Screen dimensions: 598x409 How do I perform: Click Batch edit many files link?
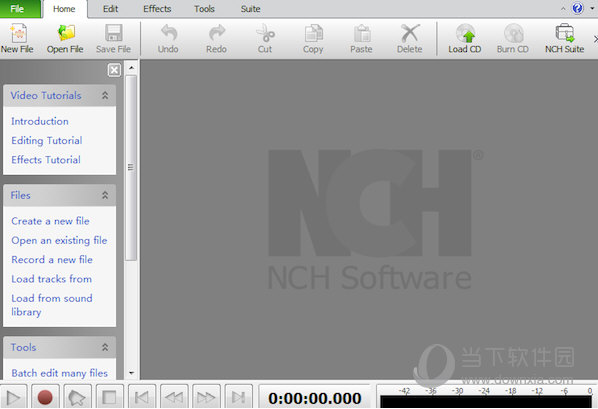point(60,373)
